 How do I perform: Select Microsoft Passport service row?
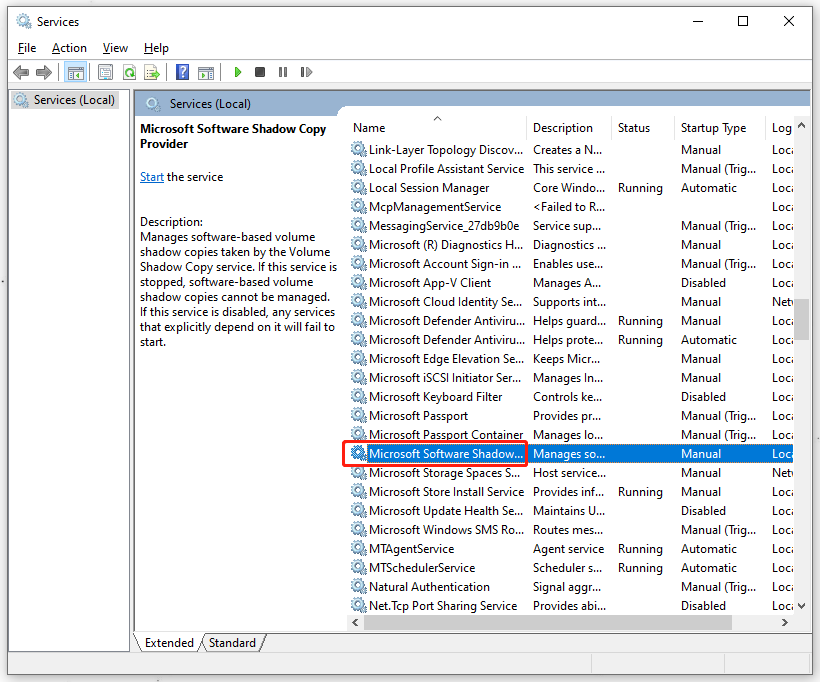tap(571, 415)
